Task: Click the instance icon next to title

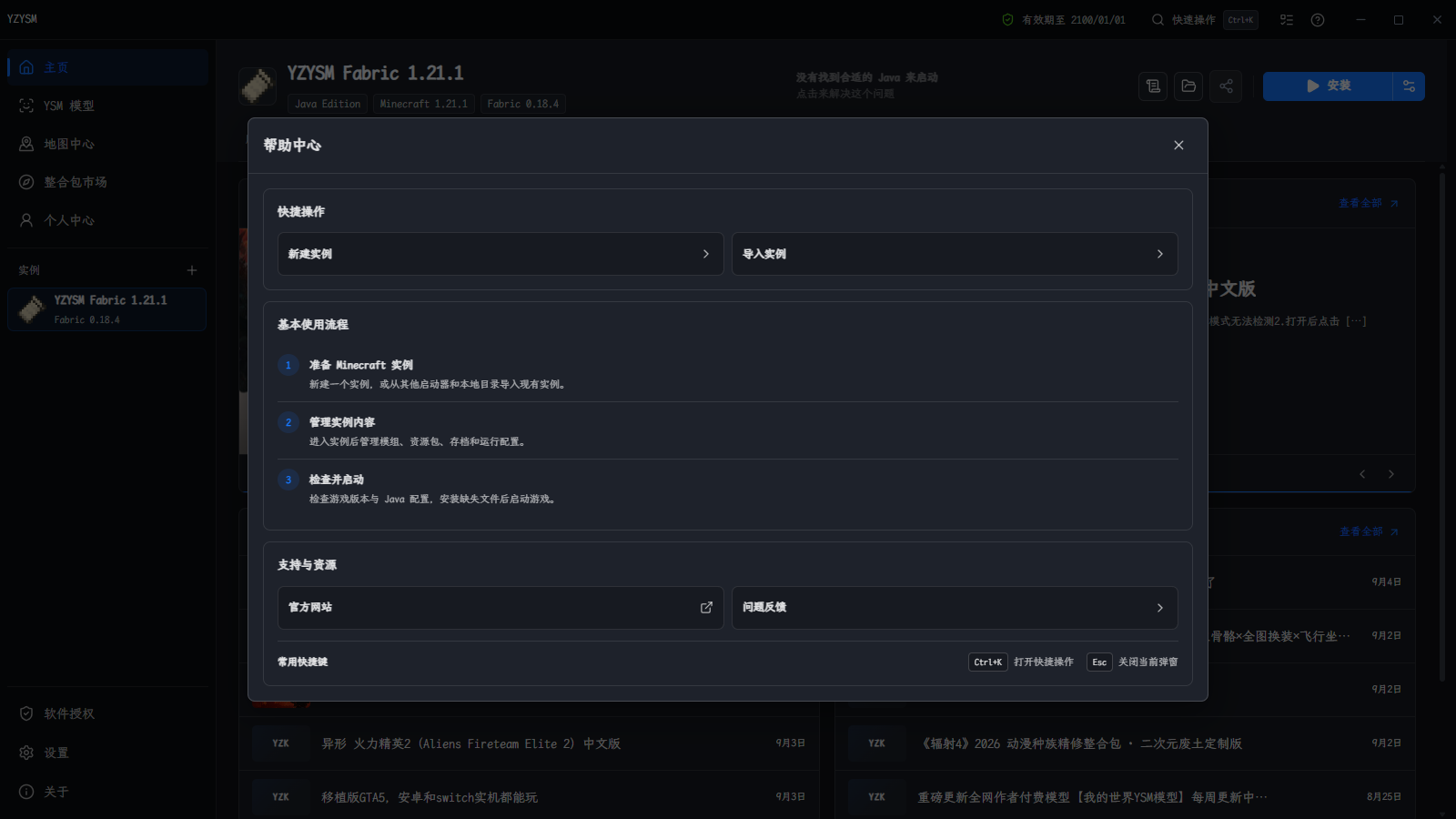Action: coord(258,86)
